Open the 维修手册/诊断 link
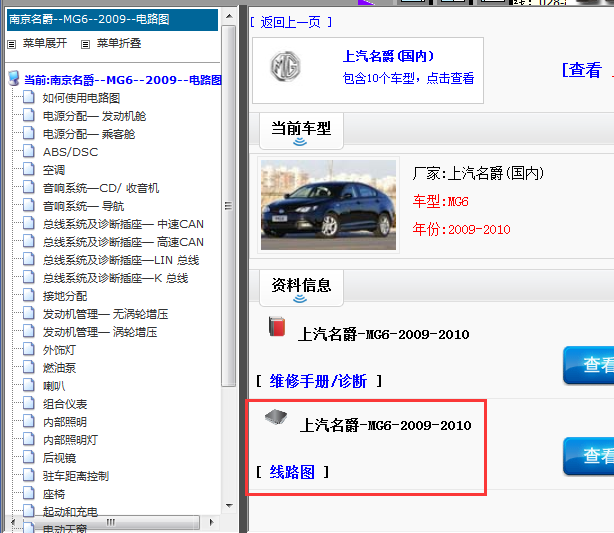This screenshot has width=614, height=533. pos(318,381)
